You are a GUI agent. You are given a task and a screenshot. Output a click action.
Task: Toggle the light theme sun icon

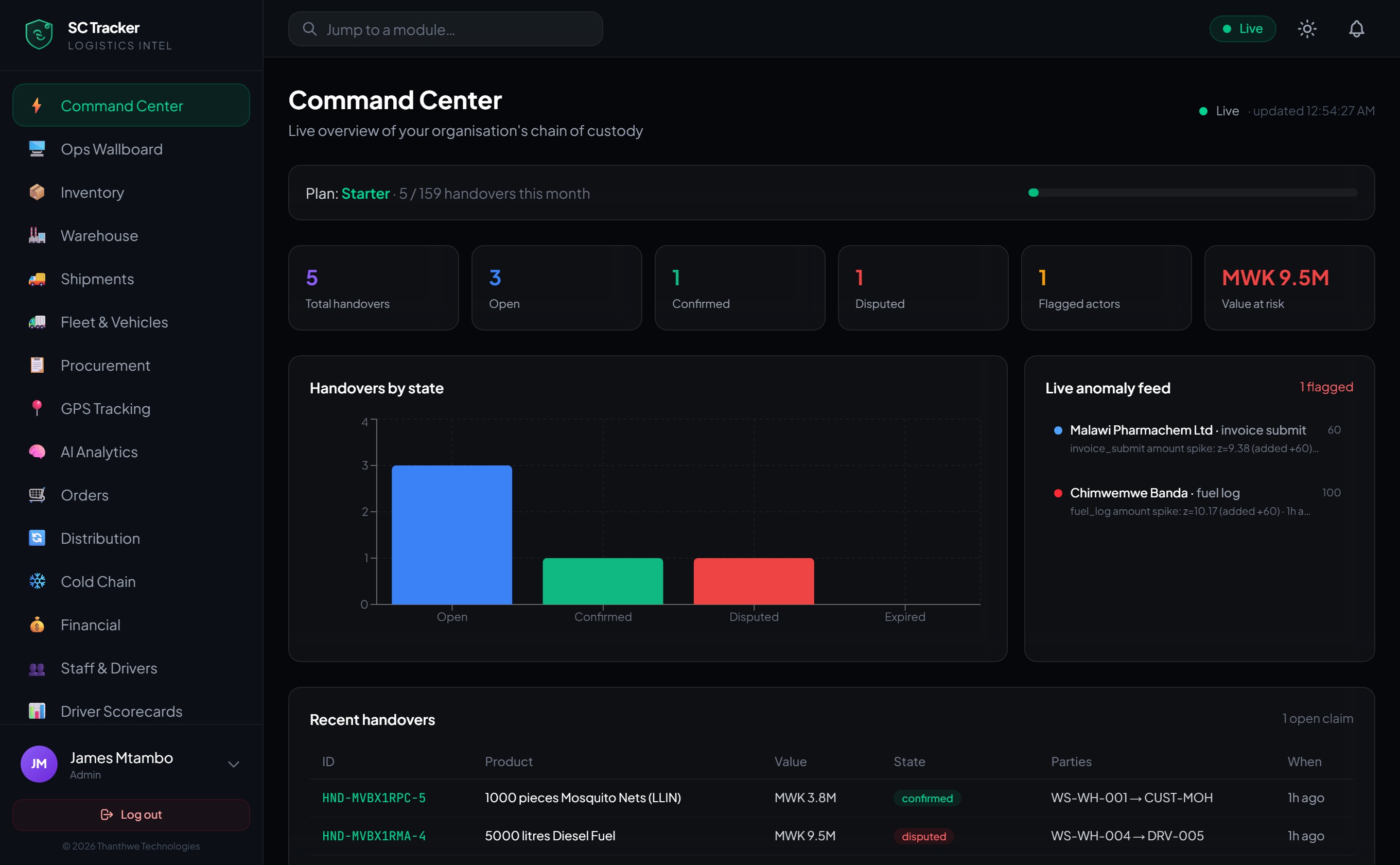[1307, 29]
